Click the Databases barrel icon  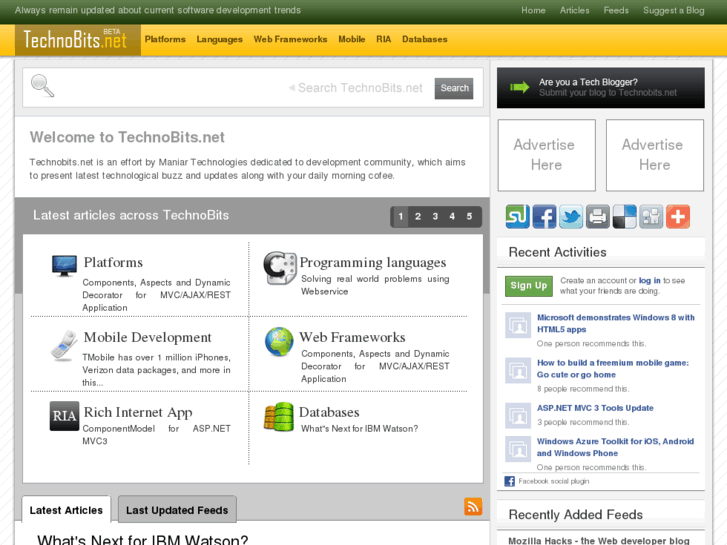pos(279,417)
